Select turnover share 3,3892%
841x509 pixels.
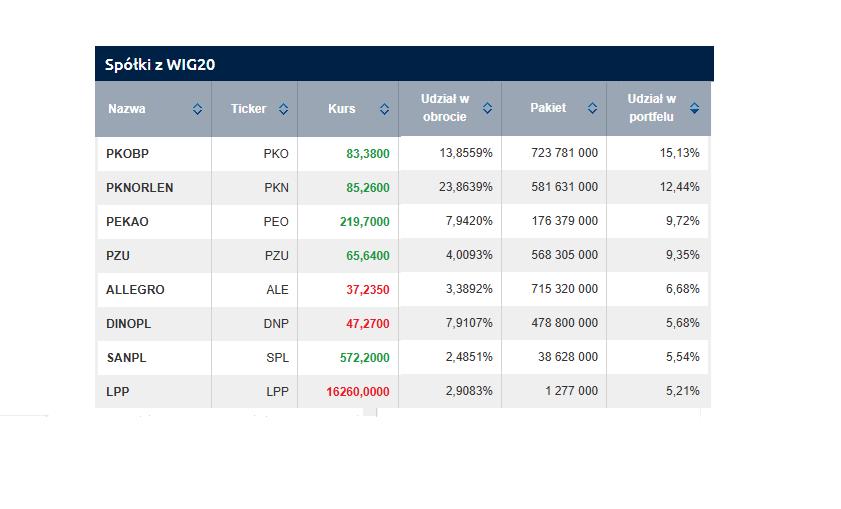click(x=469, y=289)
